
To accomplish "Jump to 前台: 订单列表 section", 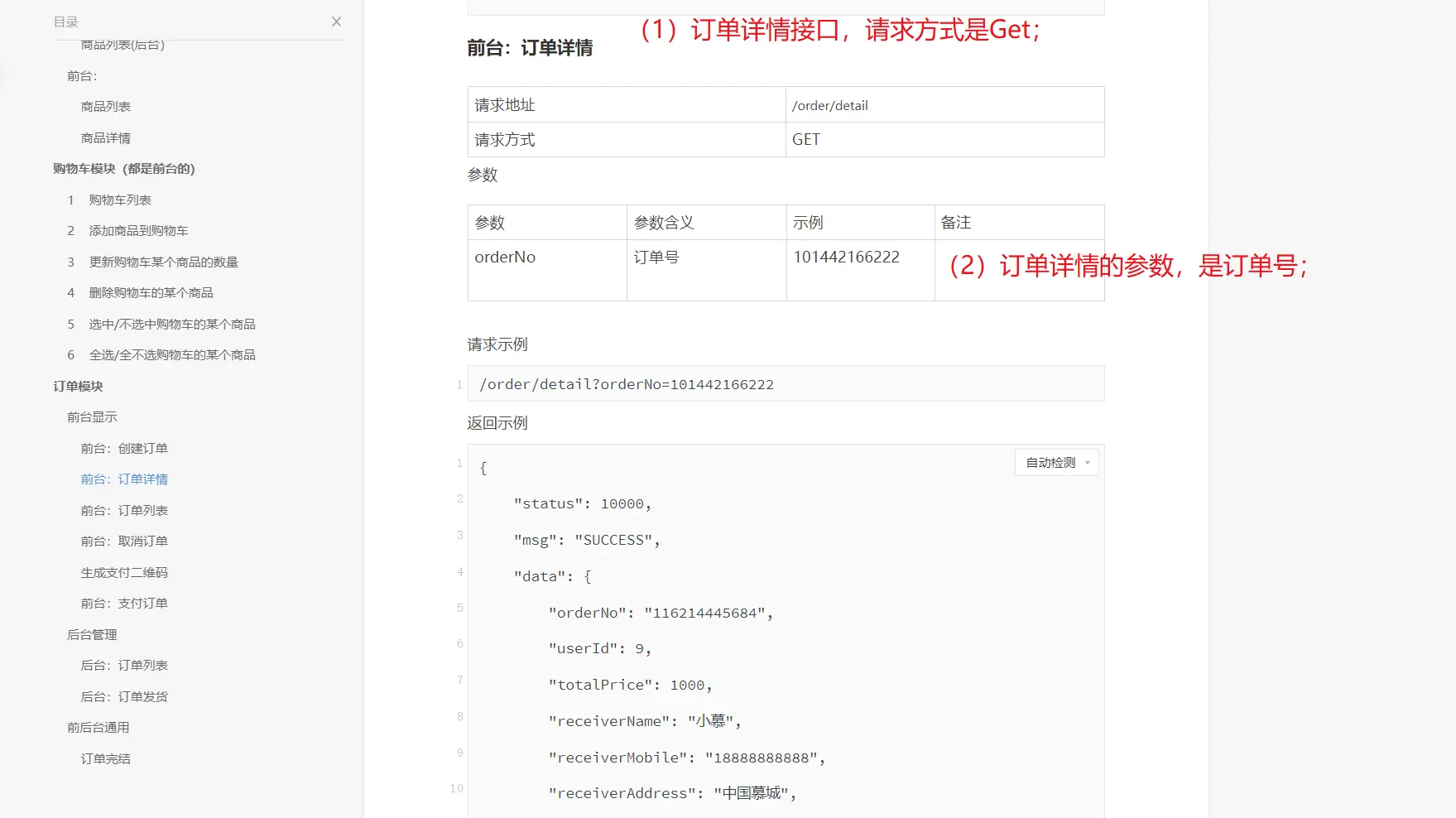I will [124, 511].
